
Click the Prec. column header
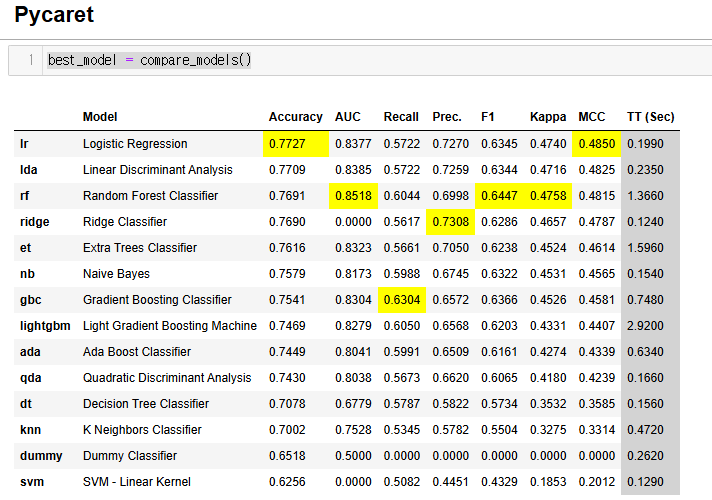447,117
